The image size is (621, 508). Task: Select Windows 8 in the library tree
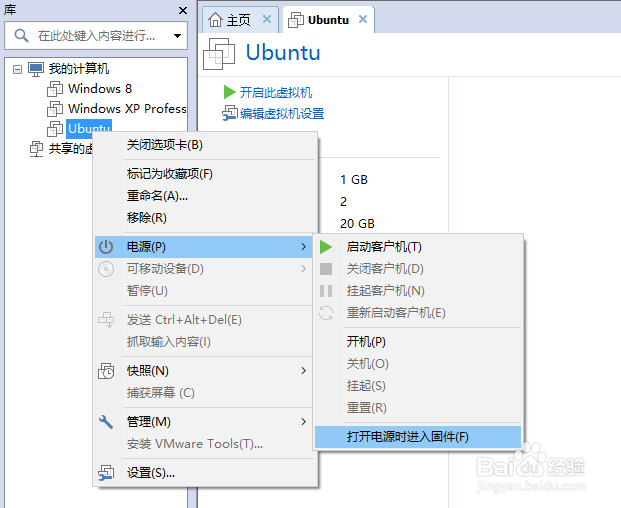click(x=100, y=89)
